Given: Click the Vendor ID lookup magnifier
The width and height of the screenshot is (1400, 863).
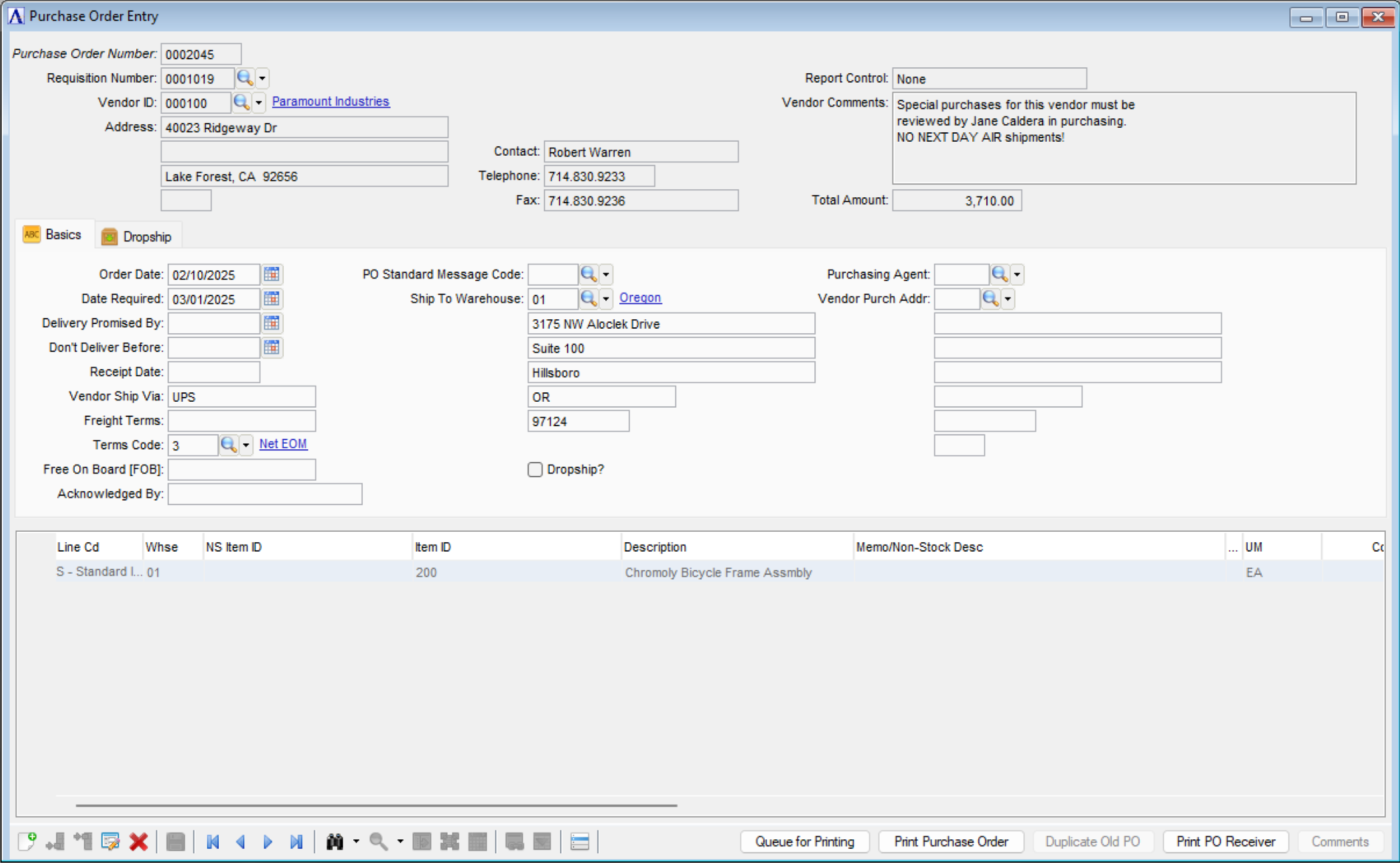Looking at the screenshot, I should pyautogui.click(x=241, y=102).
